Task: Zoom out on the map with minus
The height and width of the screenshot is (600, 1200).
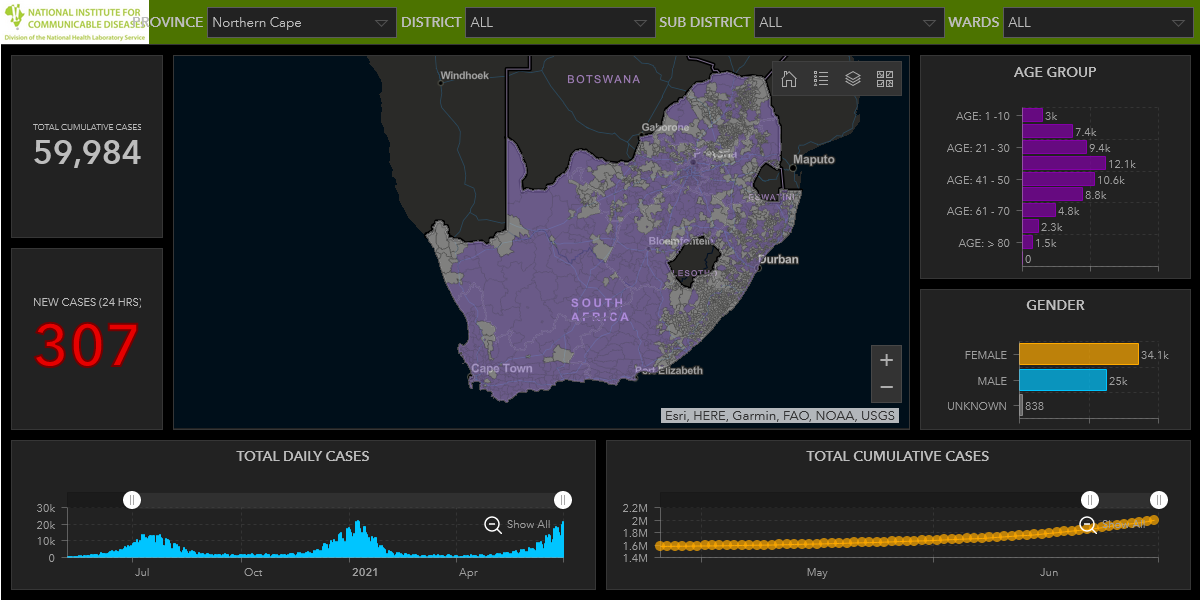Action: click(x=886, y=388)
